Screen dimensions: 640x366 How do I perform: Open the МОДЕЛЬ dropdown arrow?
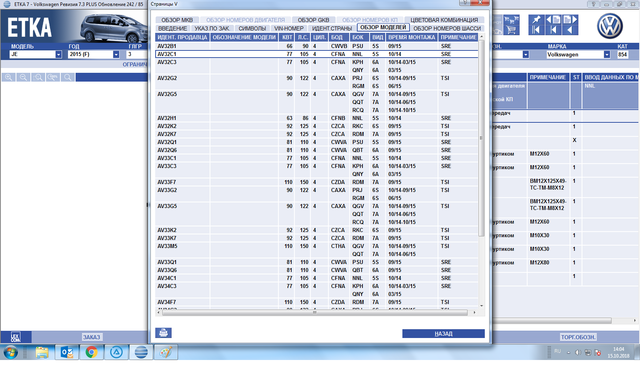58,54
